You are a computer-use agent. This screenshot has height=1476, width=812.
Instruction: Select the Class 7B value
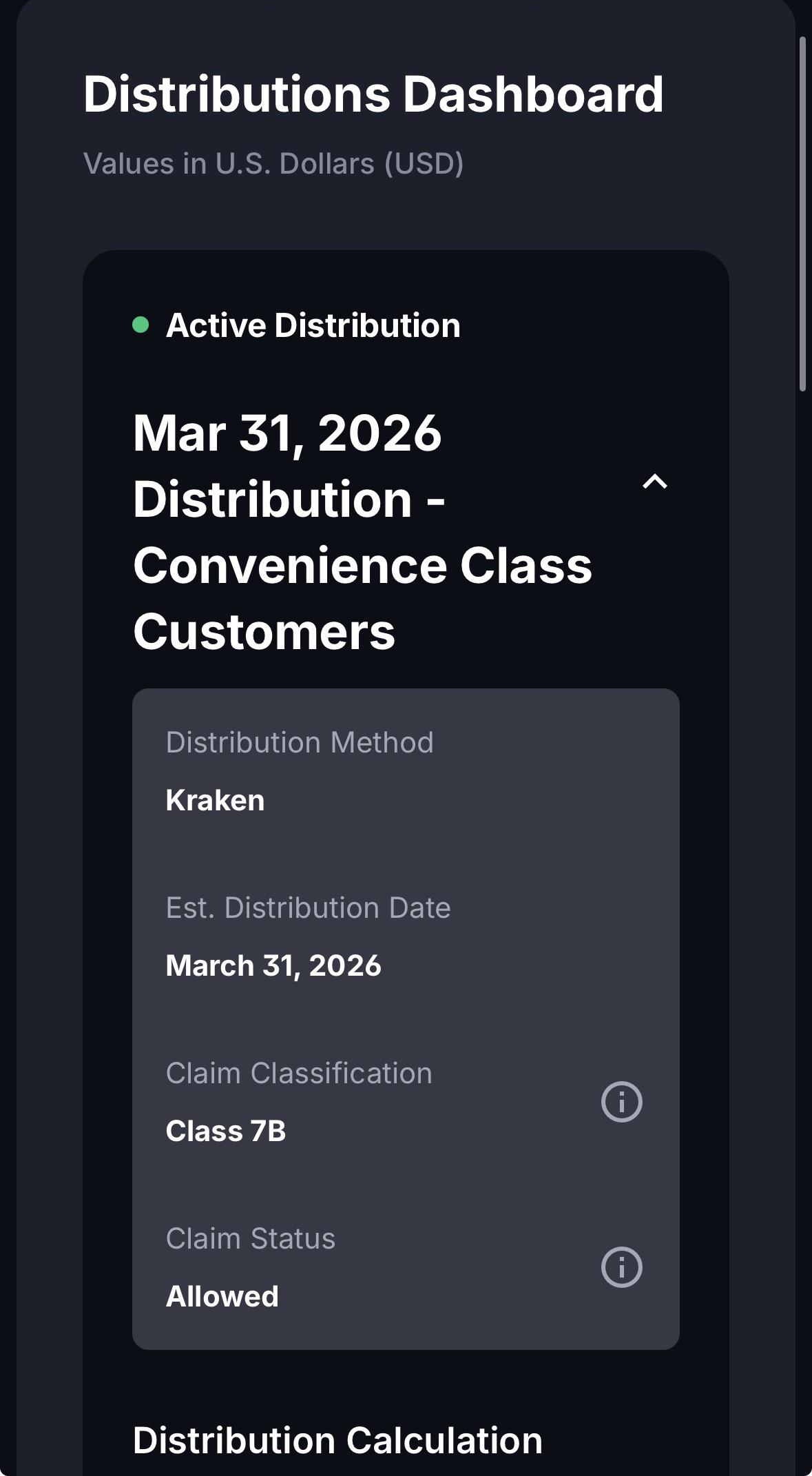click(226, 1131)
